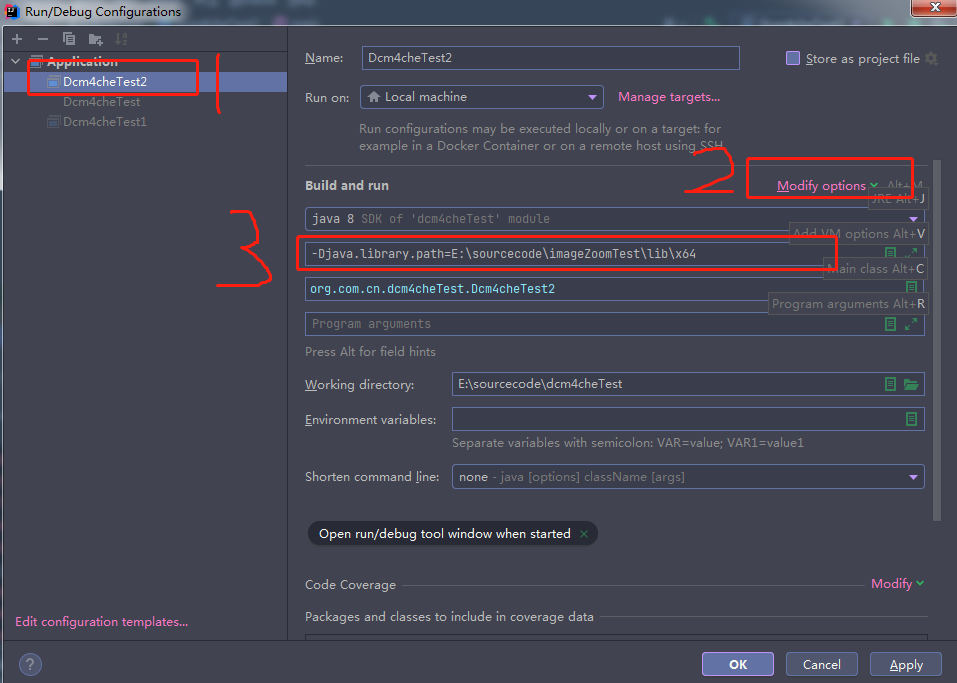Close the Run/Debug Configurations dialog

point(935,7)
